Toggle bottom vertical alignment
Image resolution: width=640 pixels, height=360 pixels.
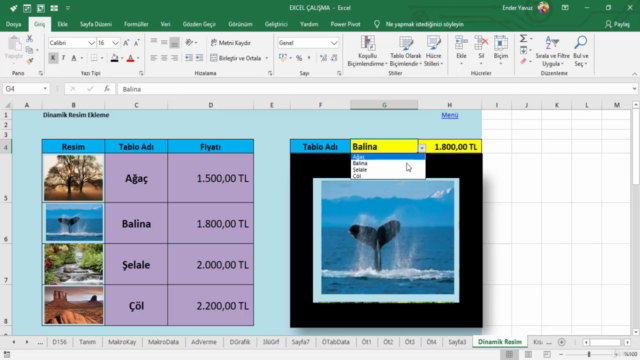tap(174, 42)
